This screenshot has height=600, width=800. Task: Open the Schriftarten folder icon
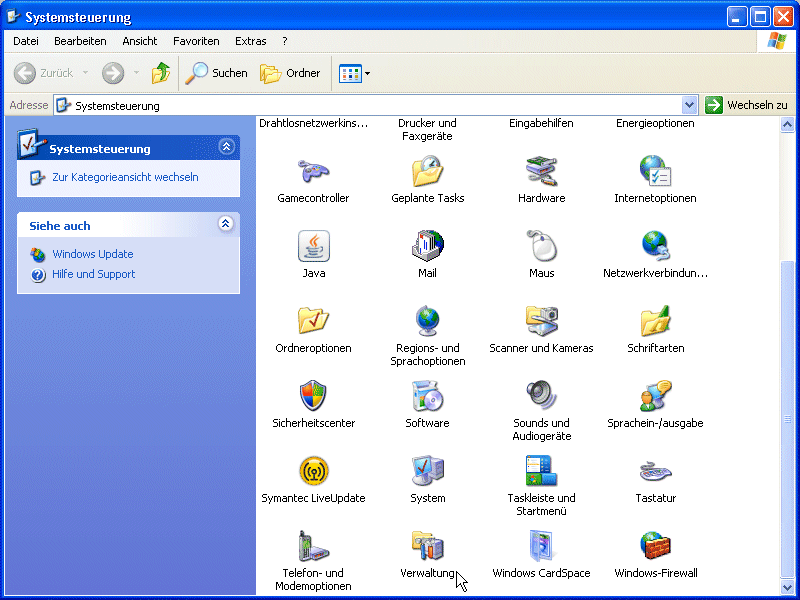[x=656, y=321]
